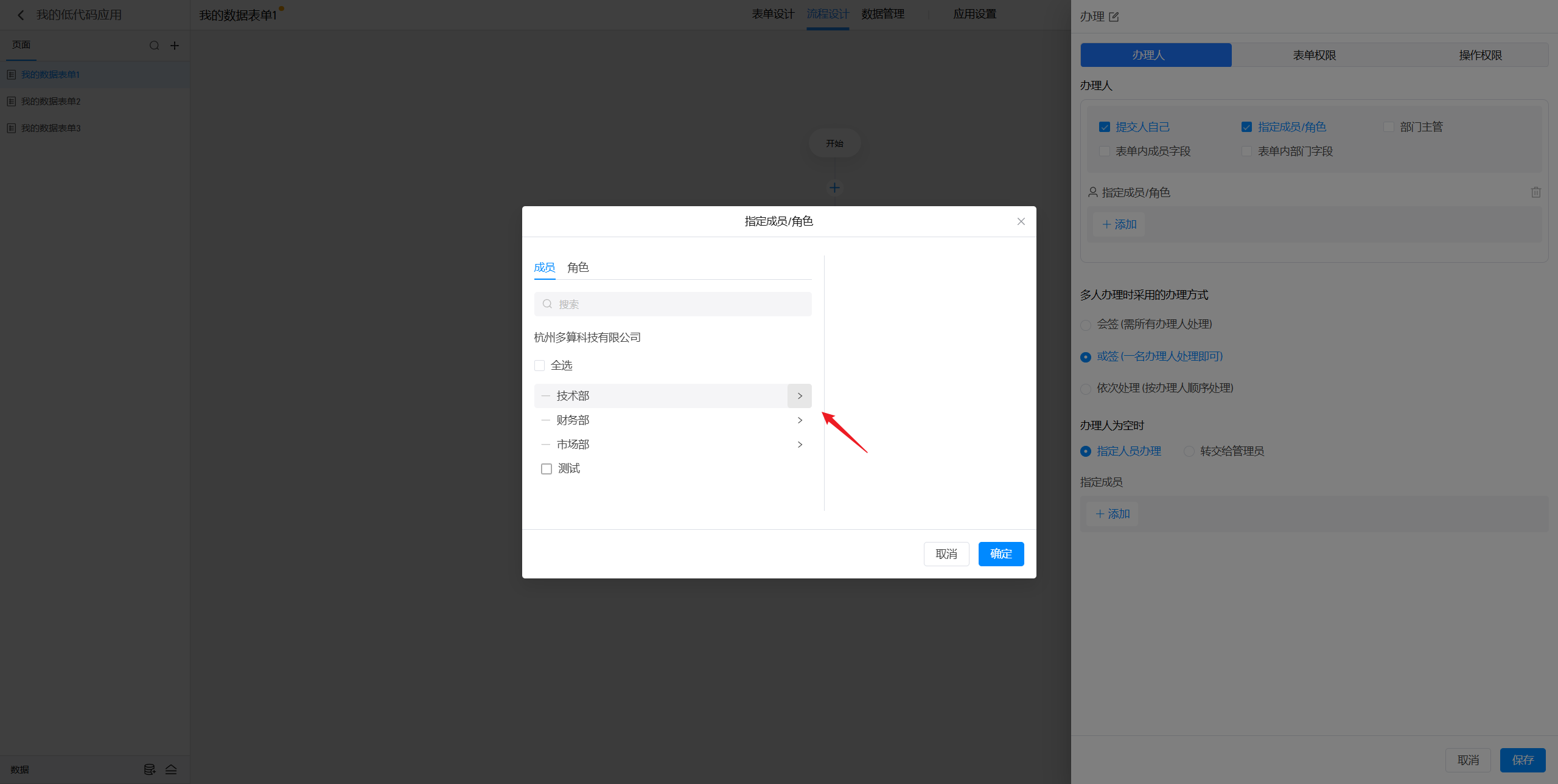Click the trash icon beside 指定成员/角色
The image size is (1558, 784).
coord(1535,193)
